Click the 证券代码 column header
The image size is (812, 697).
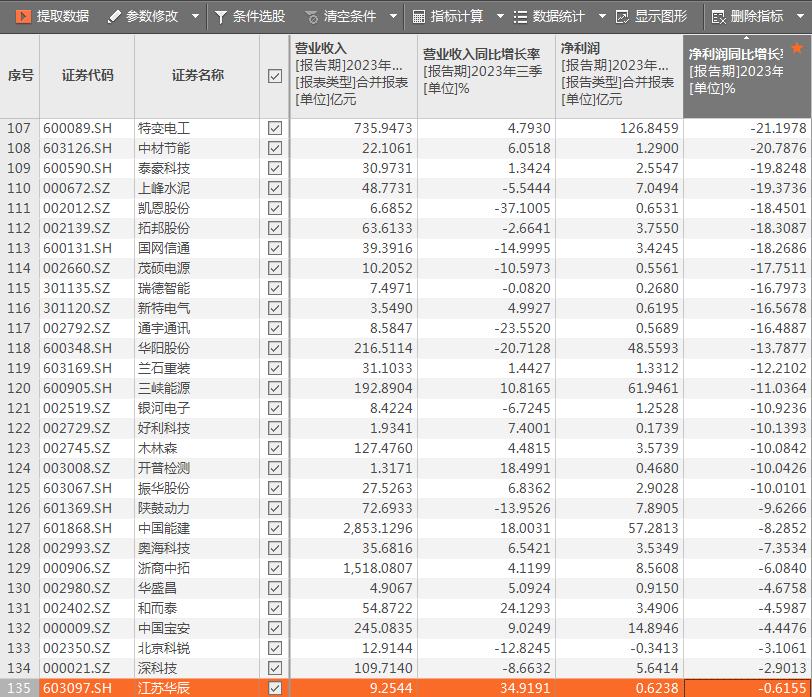pyautogui.click(x=87, y=76)
